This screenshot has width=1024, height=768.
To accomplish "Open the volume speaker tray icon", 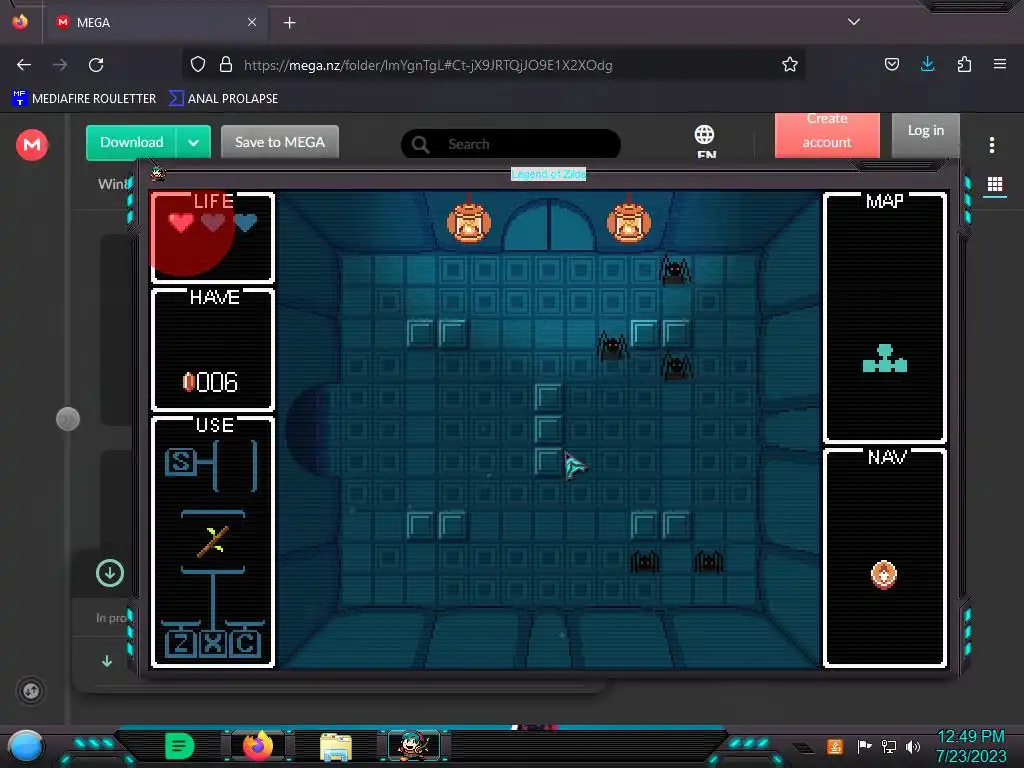I will 913,746.
